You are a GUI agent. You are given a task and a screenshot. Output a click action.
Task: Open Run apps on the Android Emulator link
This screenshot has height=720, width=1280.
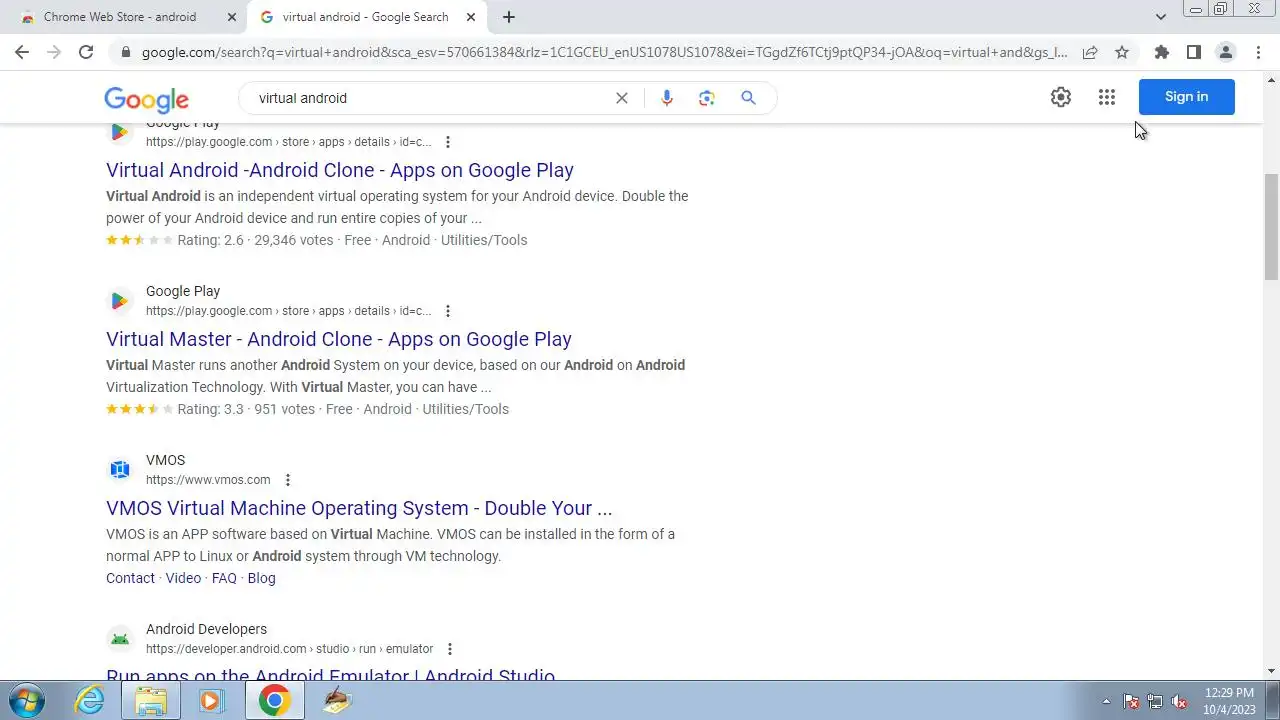coord(330,674)
